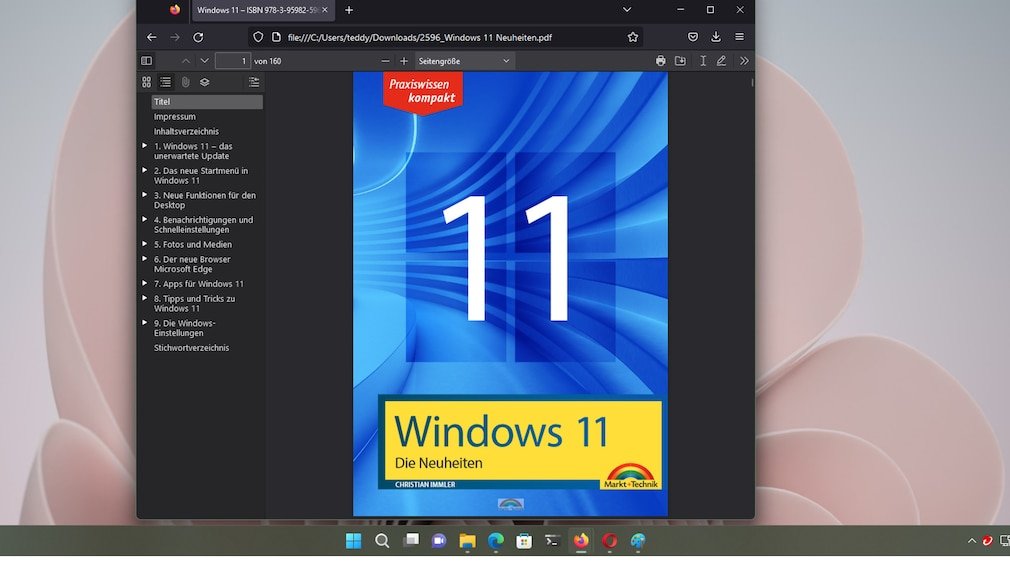Open outline link 7. Apps für Windows 11
1010x568 pixels.
(x=198, y=284)
